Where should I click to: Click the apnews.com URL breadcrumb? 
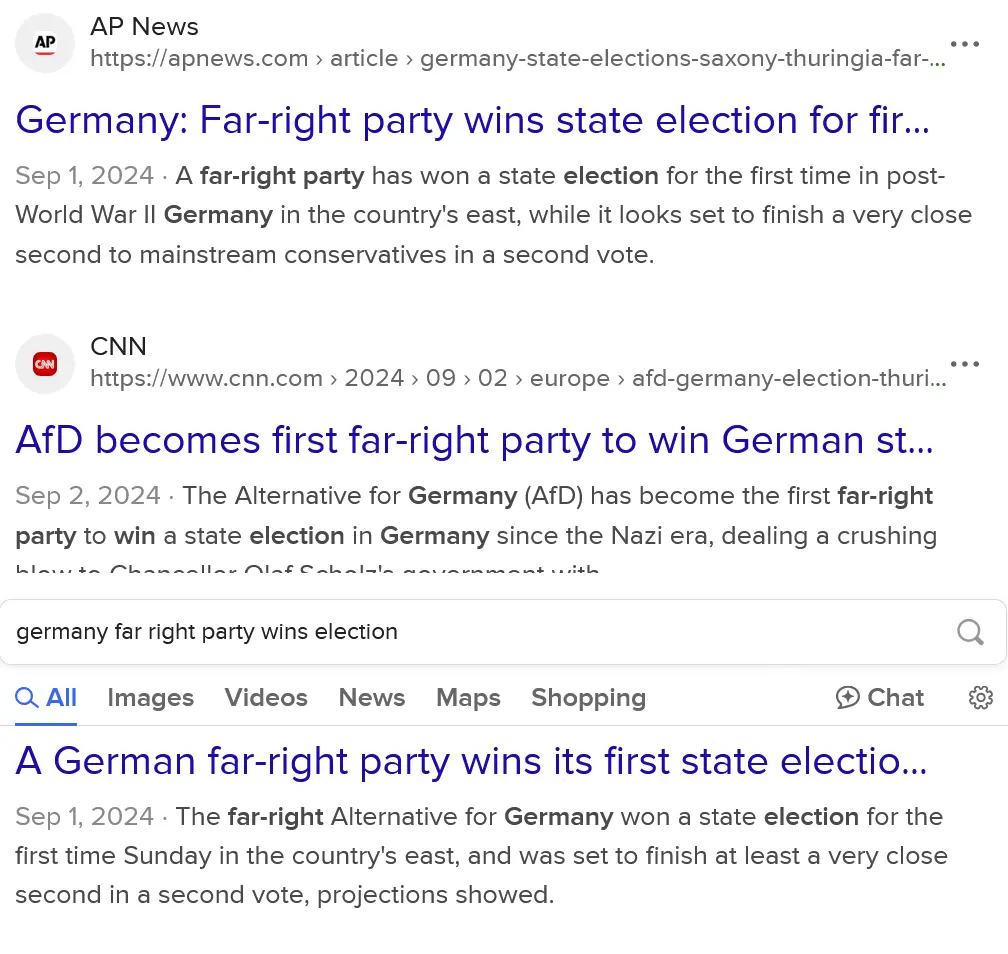(517, 59)
